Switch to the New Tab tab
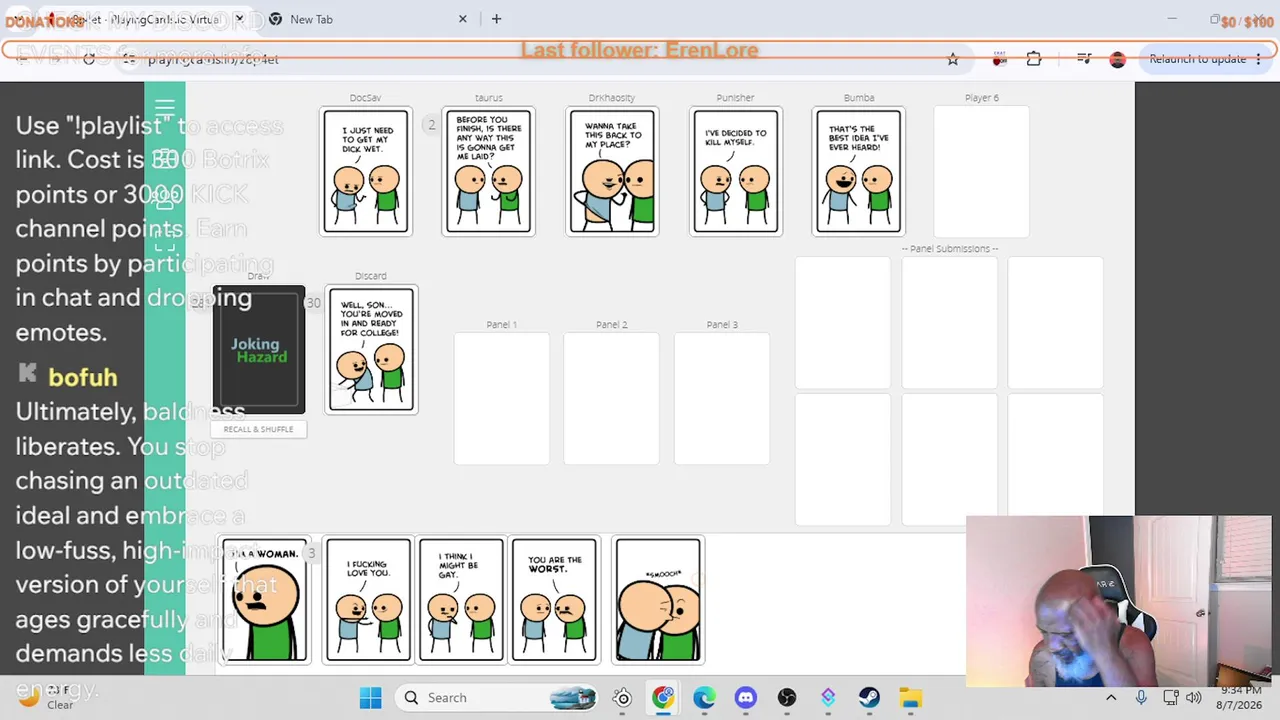 368,19
